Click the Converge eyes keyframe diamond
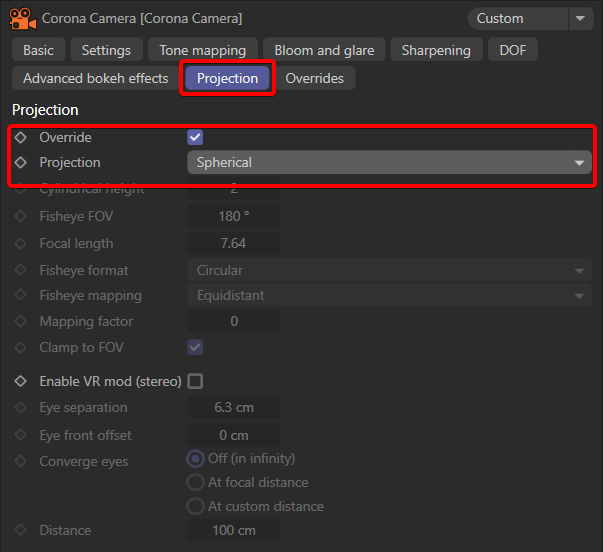The image size is (603, 552). [20, 461]
